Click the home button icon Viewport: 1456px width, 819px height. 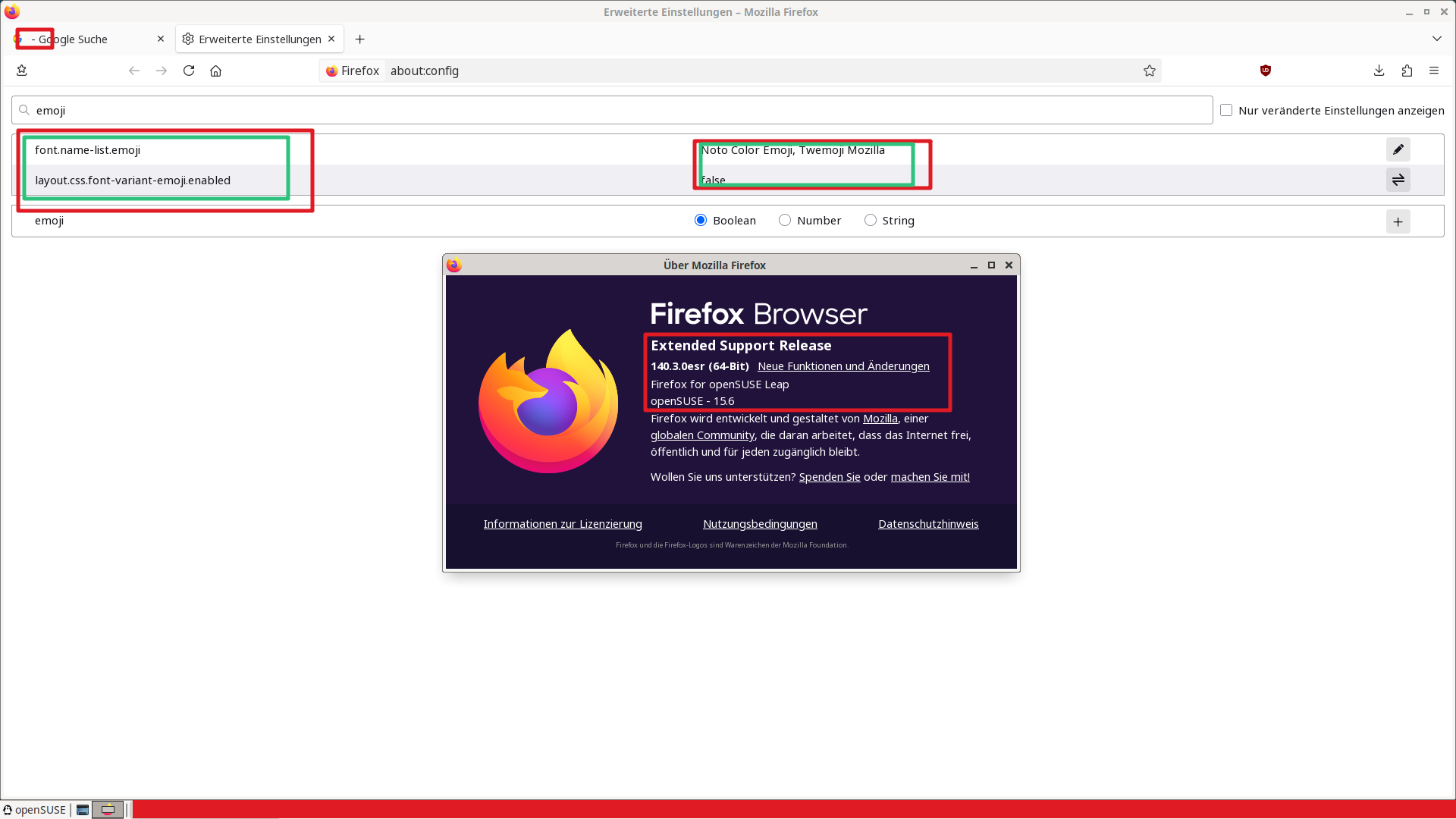pyautogui.click(x=216, y=71)
